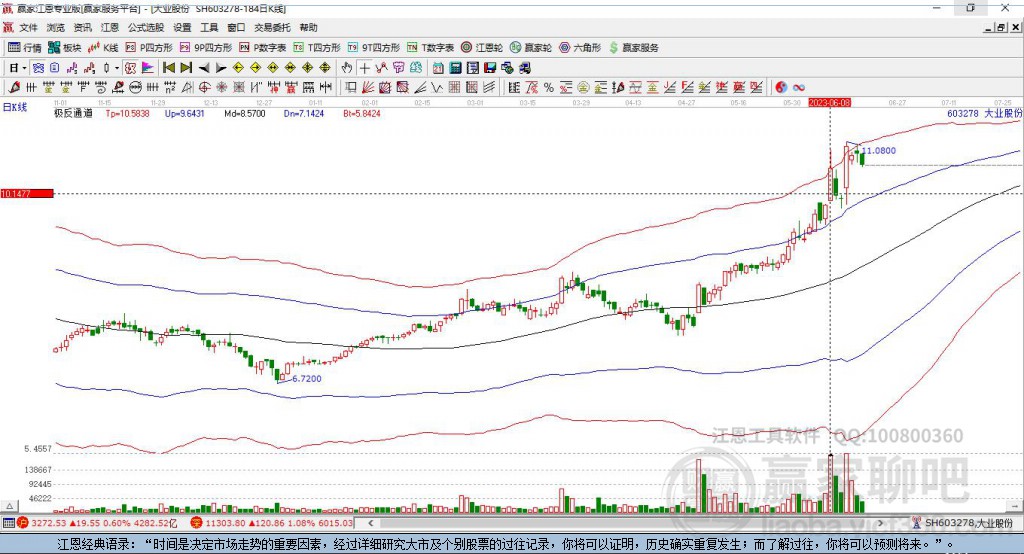
Task: Open the 9P四方形 tool
Action: tap(205, 48)
